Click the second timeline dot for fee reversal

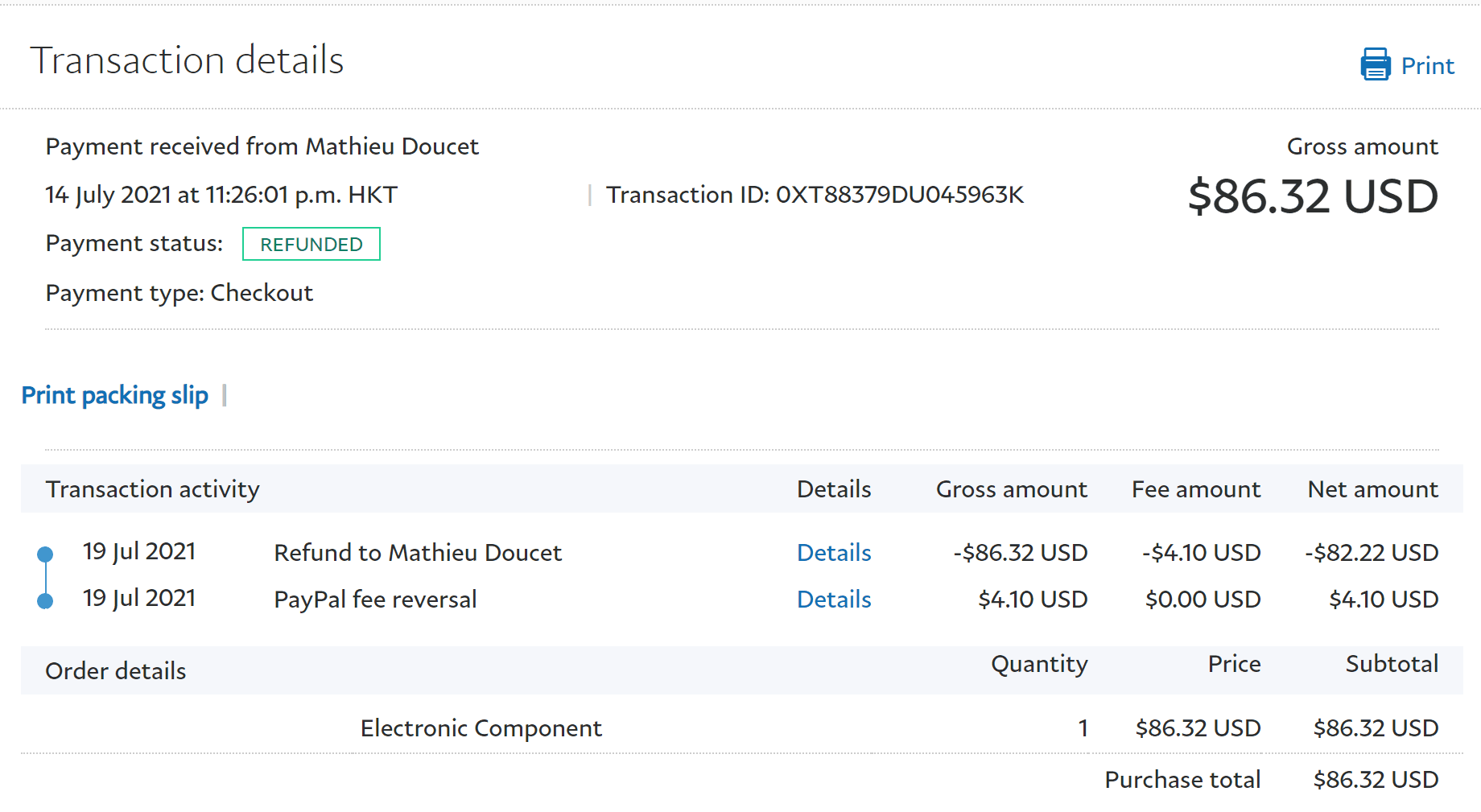point(46,600)
